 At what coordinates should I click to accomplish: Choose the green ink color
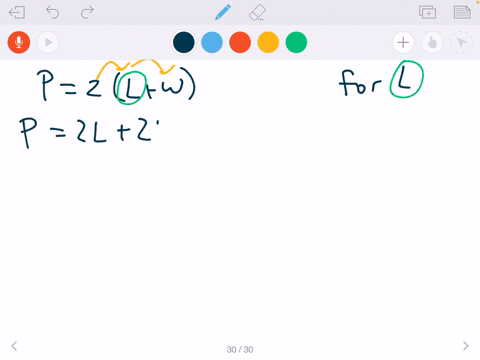pos(296,42)
